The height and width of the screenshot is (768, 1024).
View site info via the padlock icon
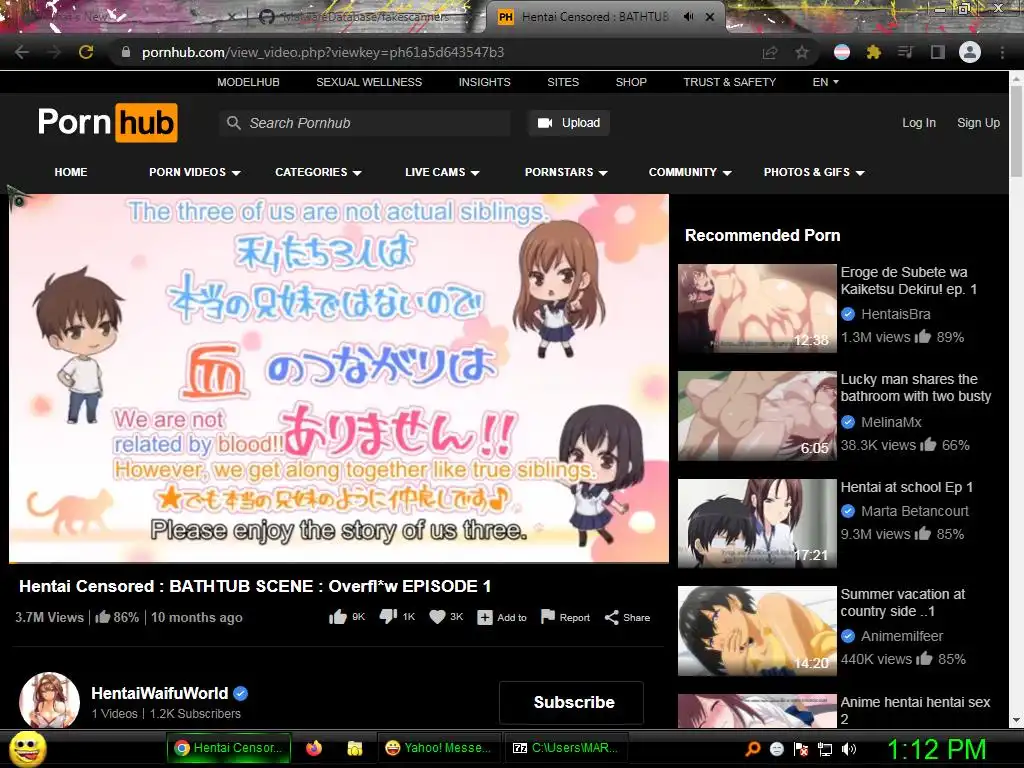pos(126,52)
